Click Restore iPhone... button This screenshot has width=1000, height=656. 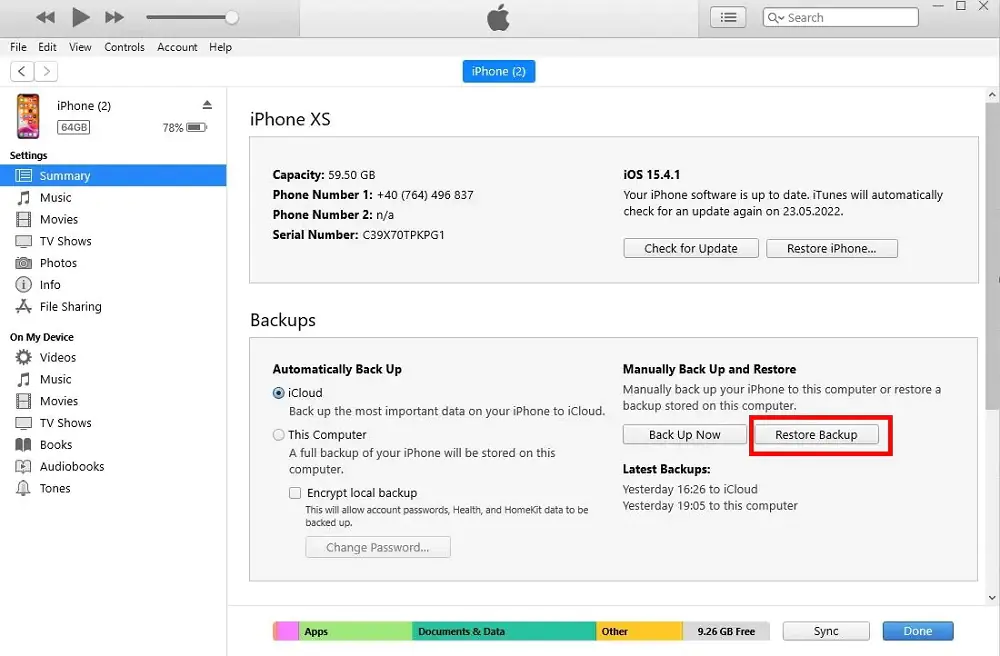click(832, 249)
